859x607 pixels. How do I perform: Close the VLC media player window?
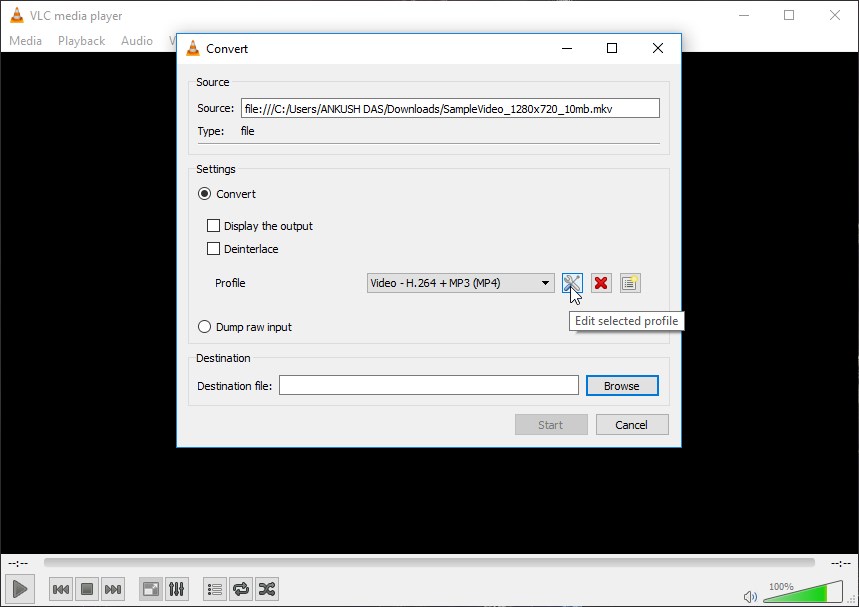pyautogui.click(x=834, y=15)
